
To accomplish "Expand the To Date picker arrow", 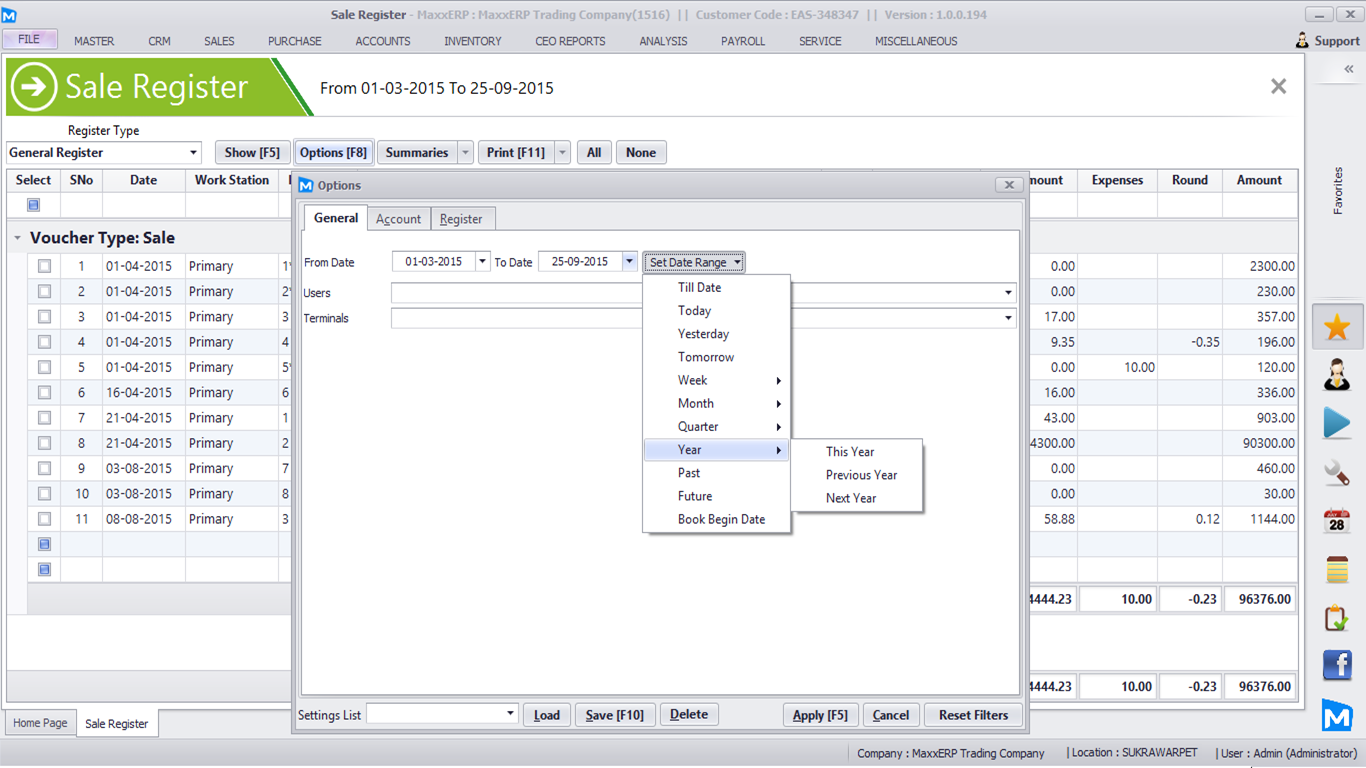I will pos(629,262).
